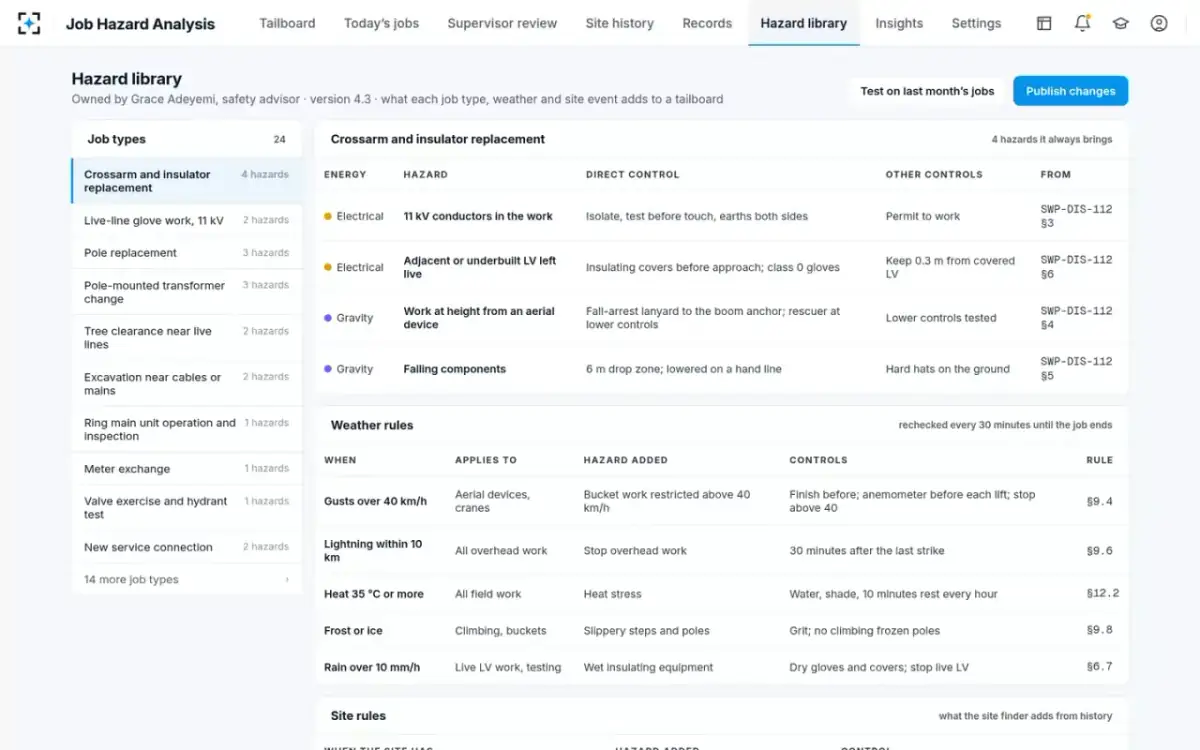Open the Site history tab
Image resolution: width=1200 pixels, height=750 pixels.
coord(619,23)
